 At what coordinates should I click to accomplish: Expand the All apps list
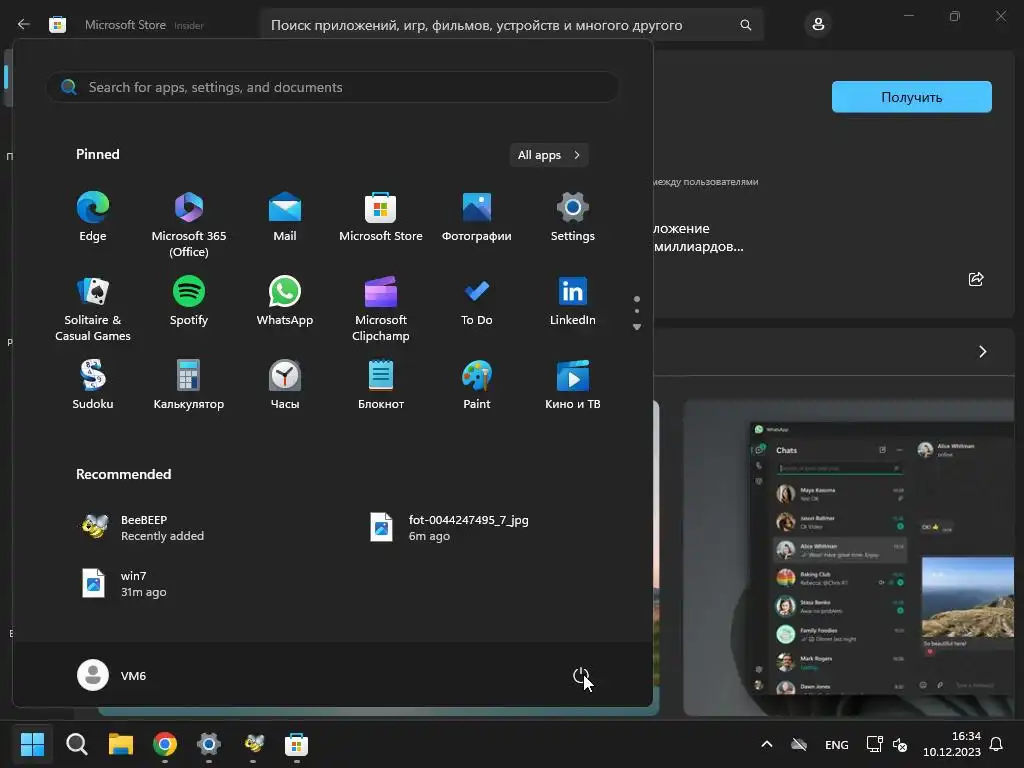[x=549, y=155]
